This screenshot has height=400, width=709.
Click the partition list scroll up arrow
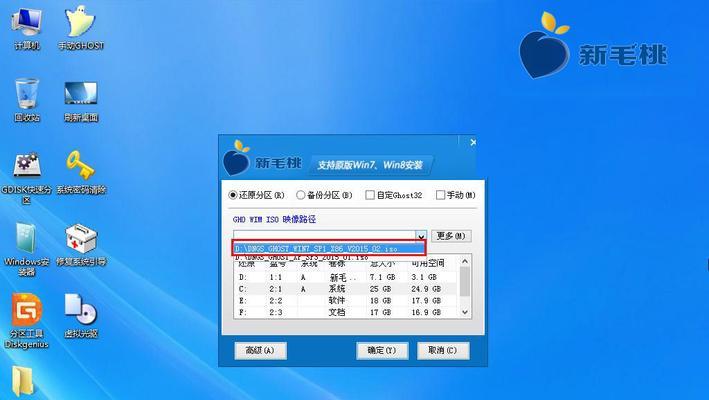[464, 261]
